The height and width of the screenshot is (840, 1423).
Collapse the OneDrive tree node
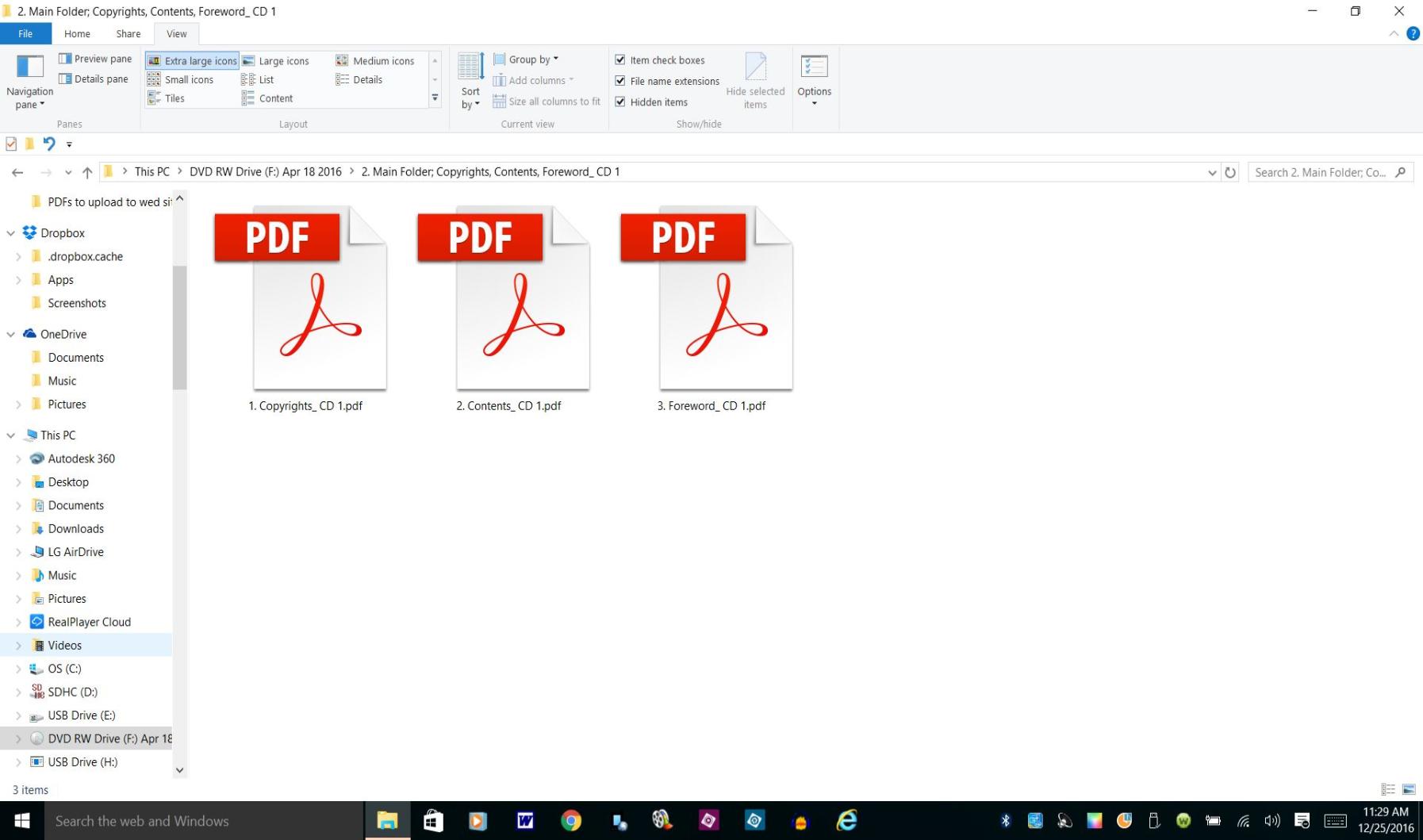[10, 335]
